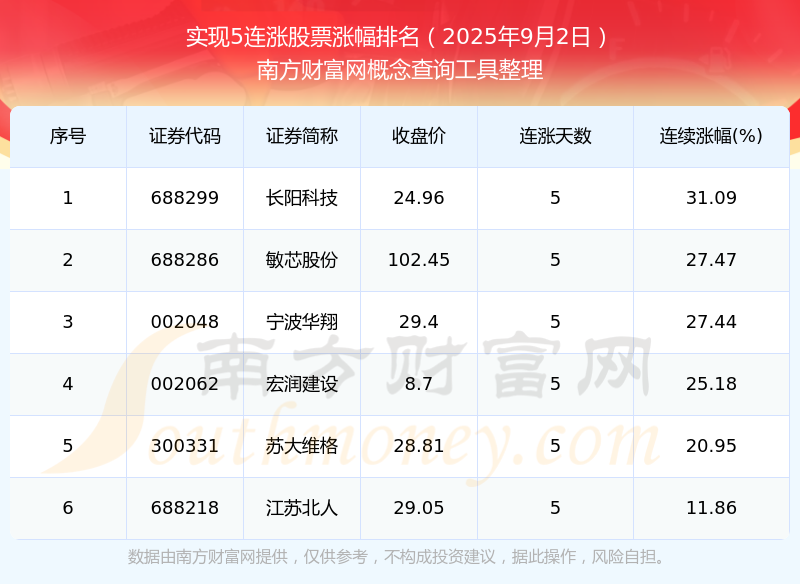Click rank number 2 in 敏芯股份 row
Screen dimensions: 800x584
point(68,260)
